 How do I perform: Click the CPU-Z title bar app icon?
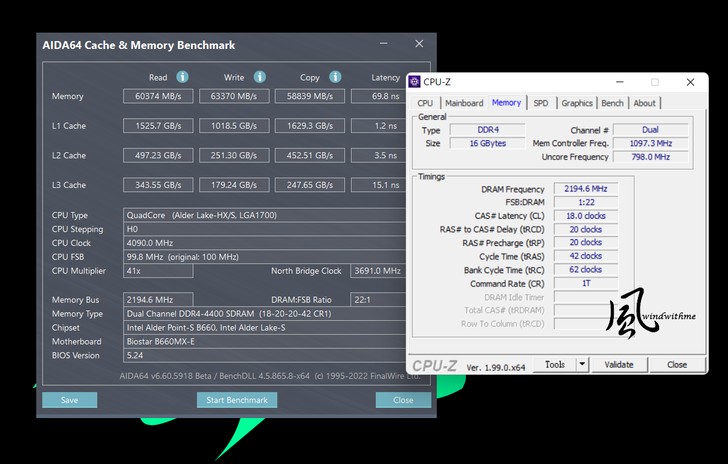pos(414,82)
